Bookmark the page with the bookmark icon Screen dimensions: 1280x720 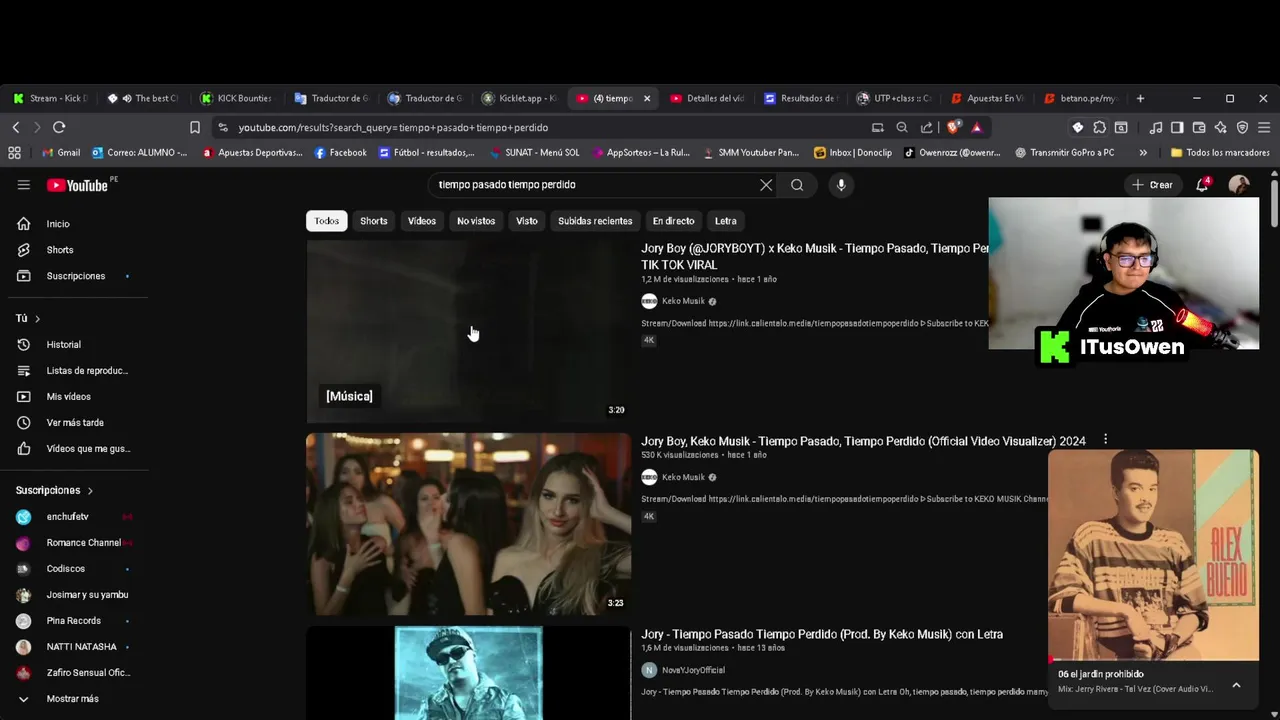coord(195,128)
